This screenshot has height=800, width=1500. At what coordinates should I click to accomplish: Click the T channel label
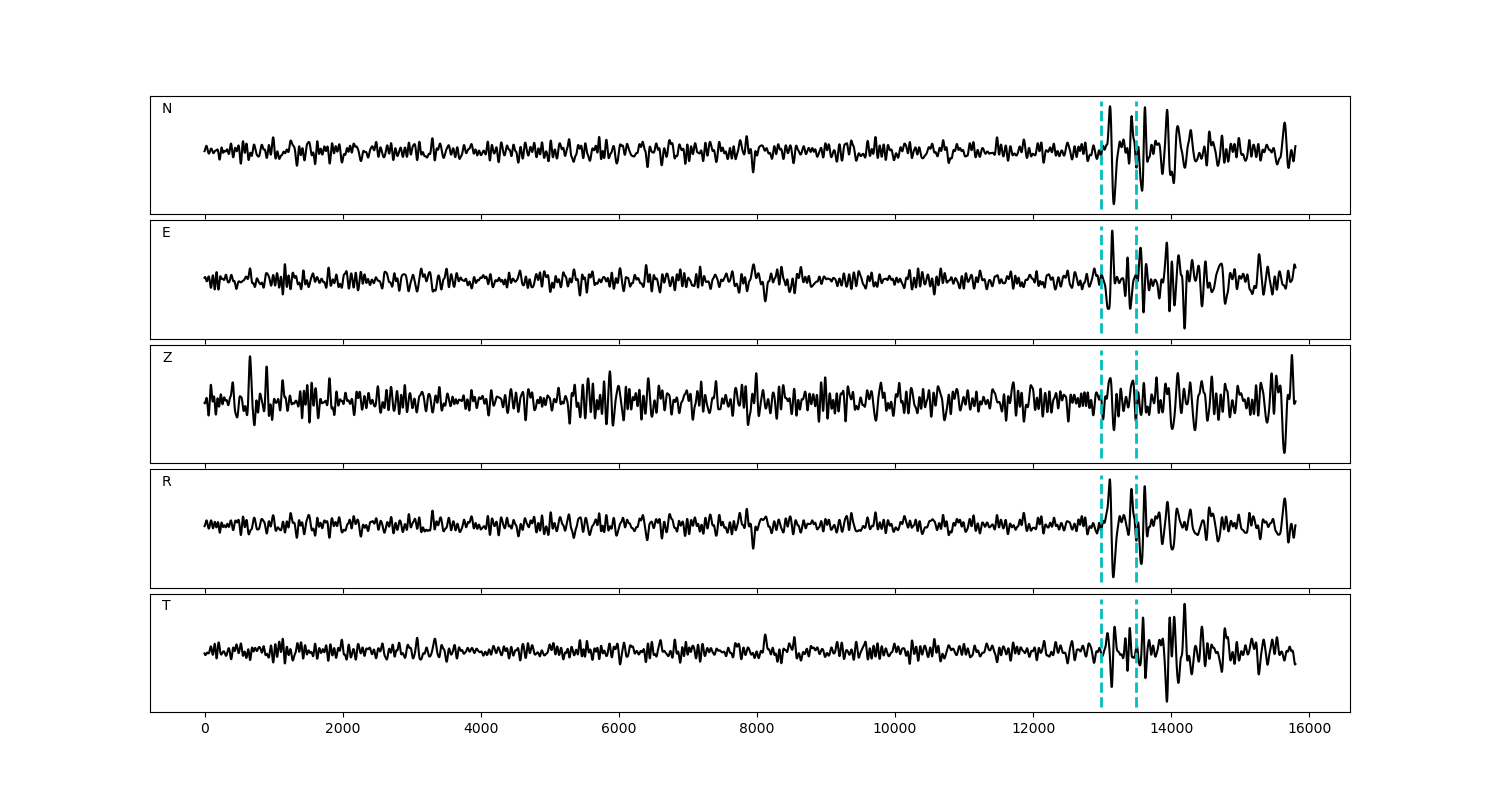pos(166,606)
